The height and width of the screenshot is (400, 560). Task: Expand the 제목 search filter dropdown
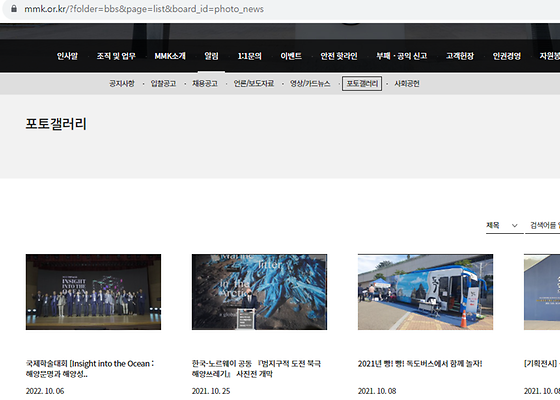(x=504, y=225)
